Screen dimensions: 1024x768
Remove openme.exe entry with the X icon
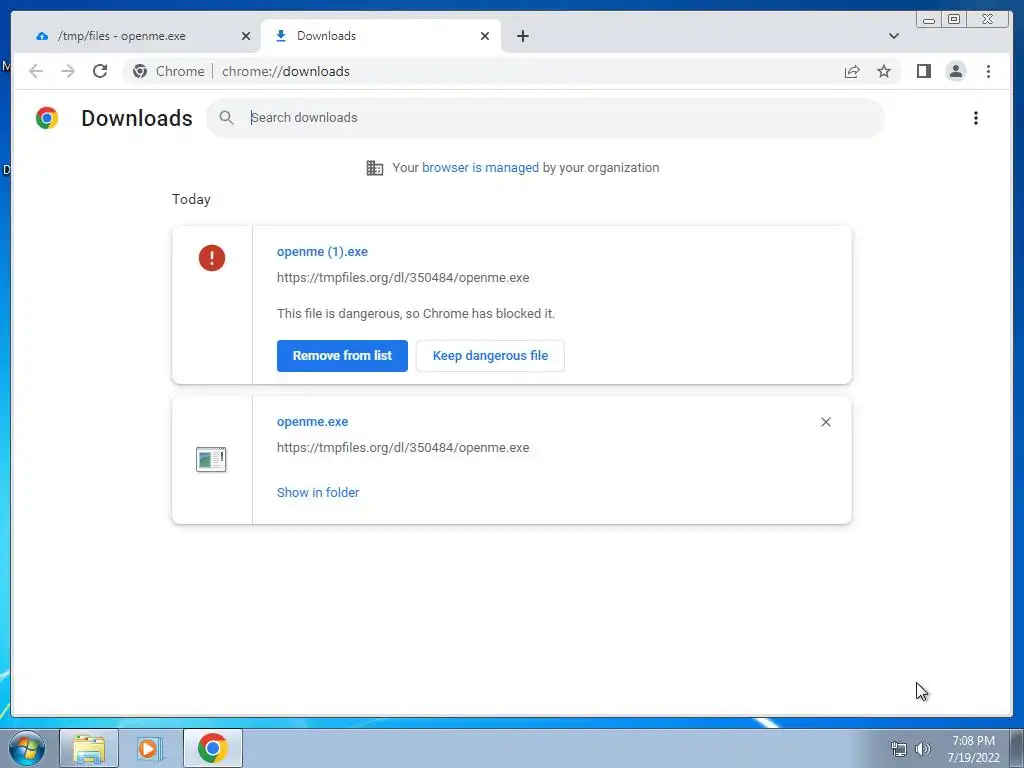point(825,422)
